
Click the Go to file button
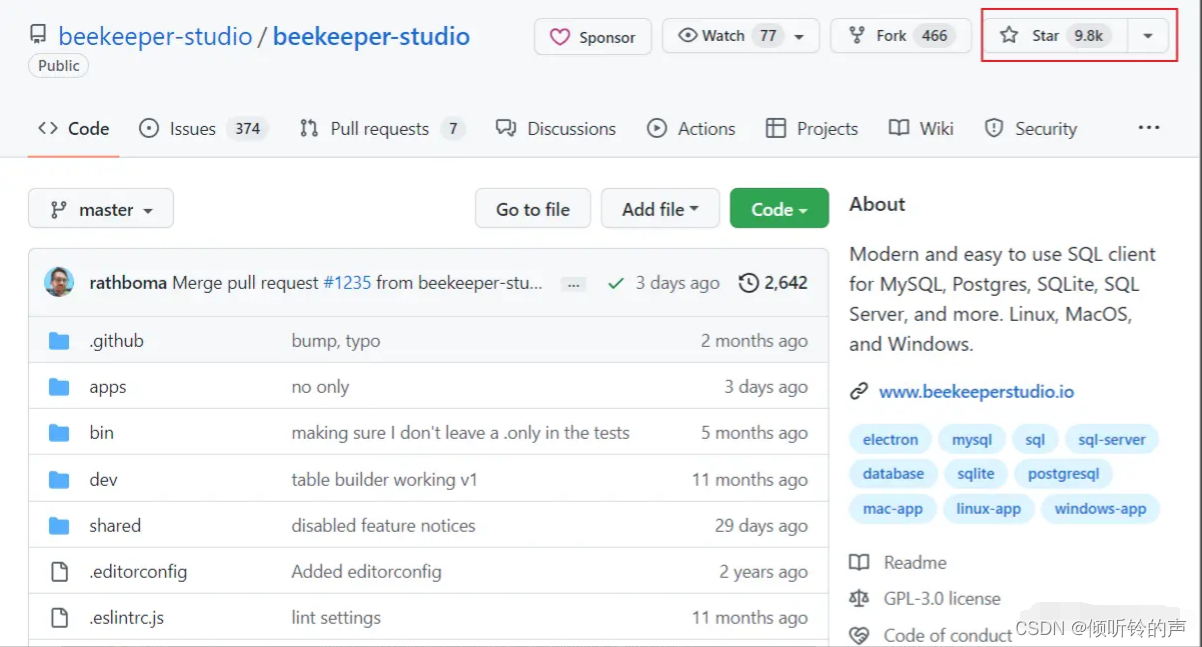533,208
